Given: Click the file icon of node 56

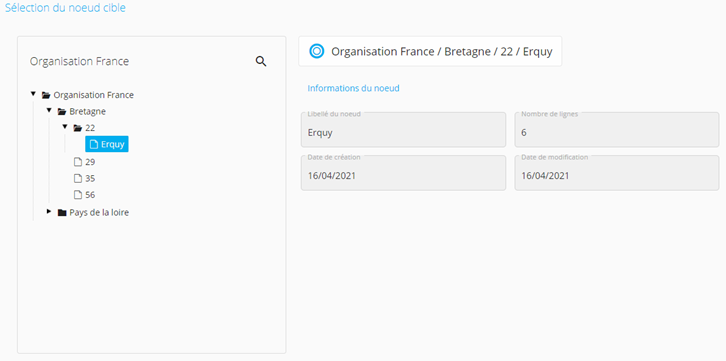Looking at the screenshot, I should point(78,195).
